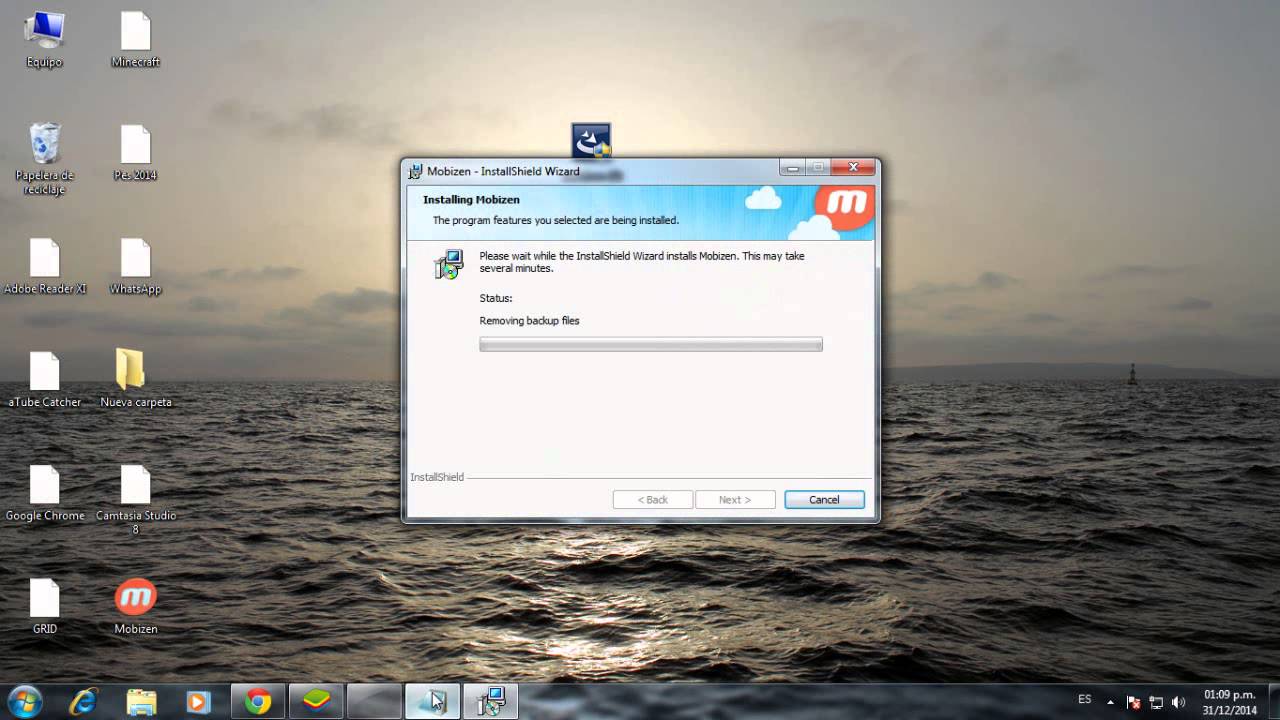This screenshot has width=1280, height=720.
Task: Click the installation progress bar
Action: (x=651, y=344)
